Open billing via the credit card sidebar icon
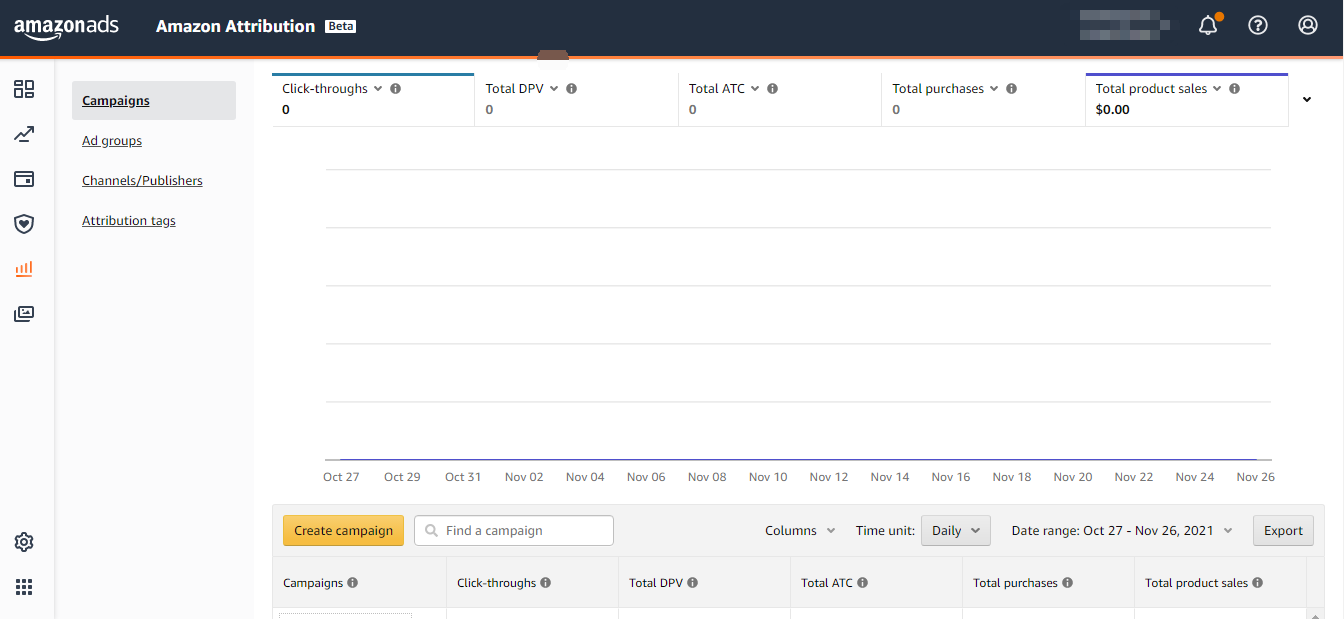This screenshot has height=619, width=1344. pyautogui.click(x=24, y=179)
